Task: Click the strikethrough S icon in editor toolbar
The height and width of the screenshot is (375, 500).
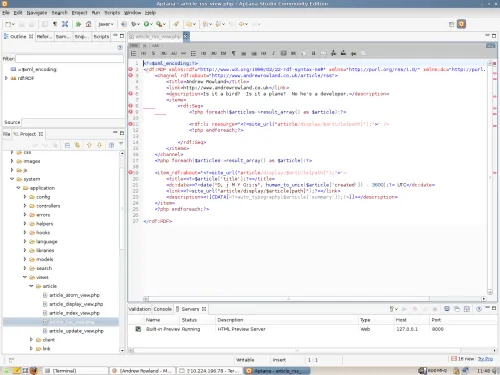Action: click(x=153, y=53)
